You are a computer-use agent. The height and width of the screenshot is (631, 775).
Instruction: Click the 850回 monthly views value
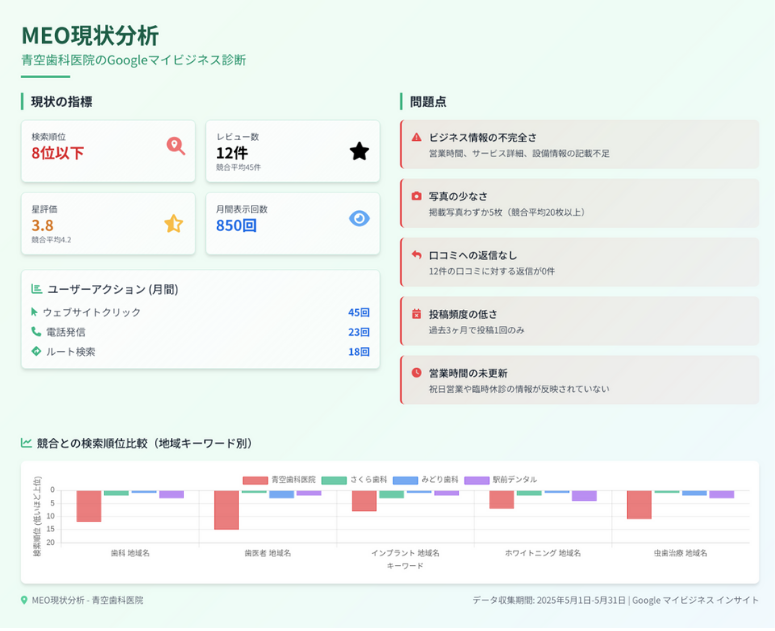point(236,225)
